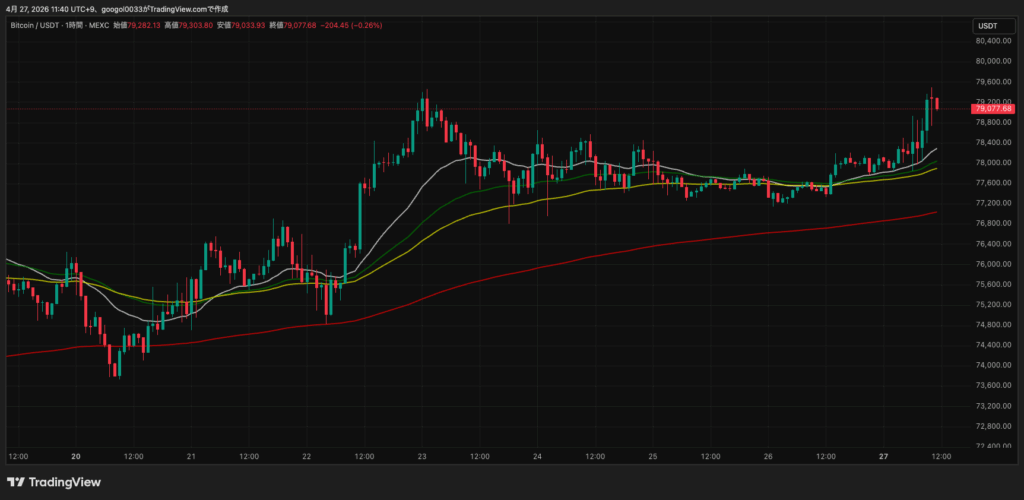Click the TradingView wordmark at bottom left
The width and height of the screenshot is (1024, 500).
(x=66, y=482)
